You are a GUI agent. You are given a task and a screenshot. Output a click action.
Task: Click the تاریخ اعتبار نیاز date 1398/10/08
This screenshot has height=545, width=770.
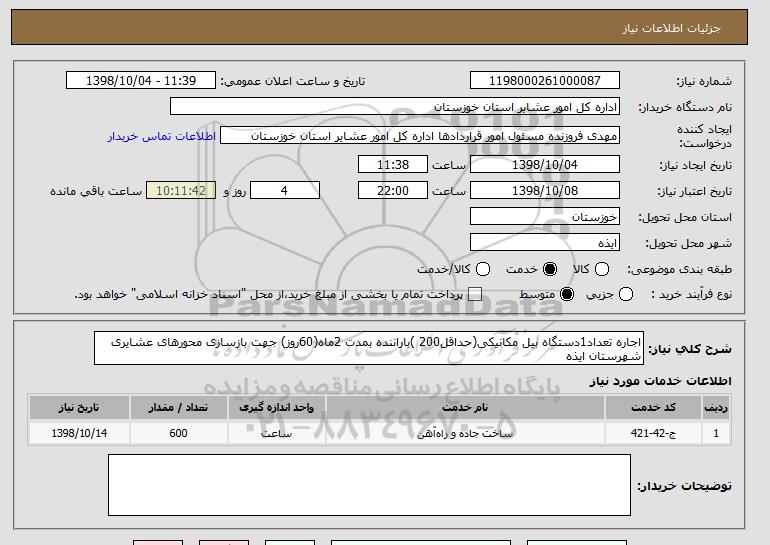tap(545, 191)
